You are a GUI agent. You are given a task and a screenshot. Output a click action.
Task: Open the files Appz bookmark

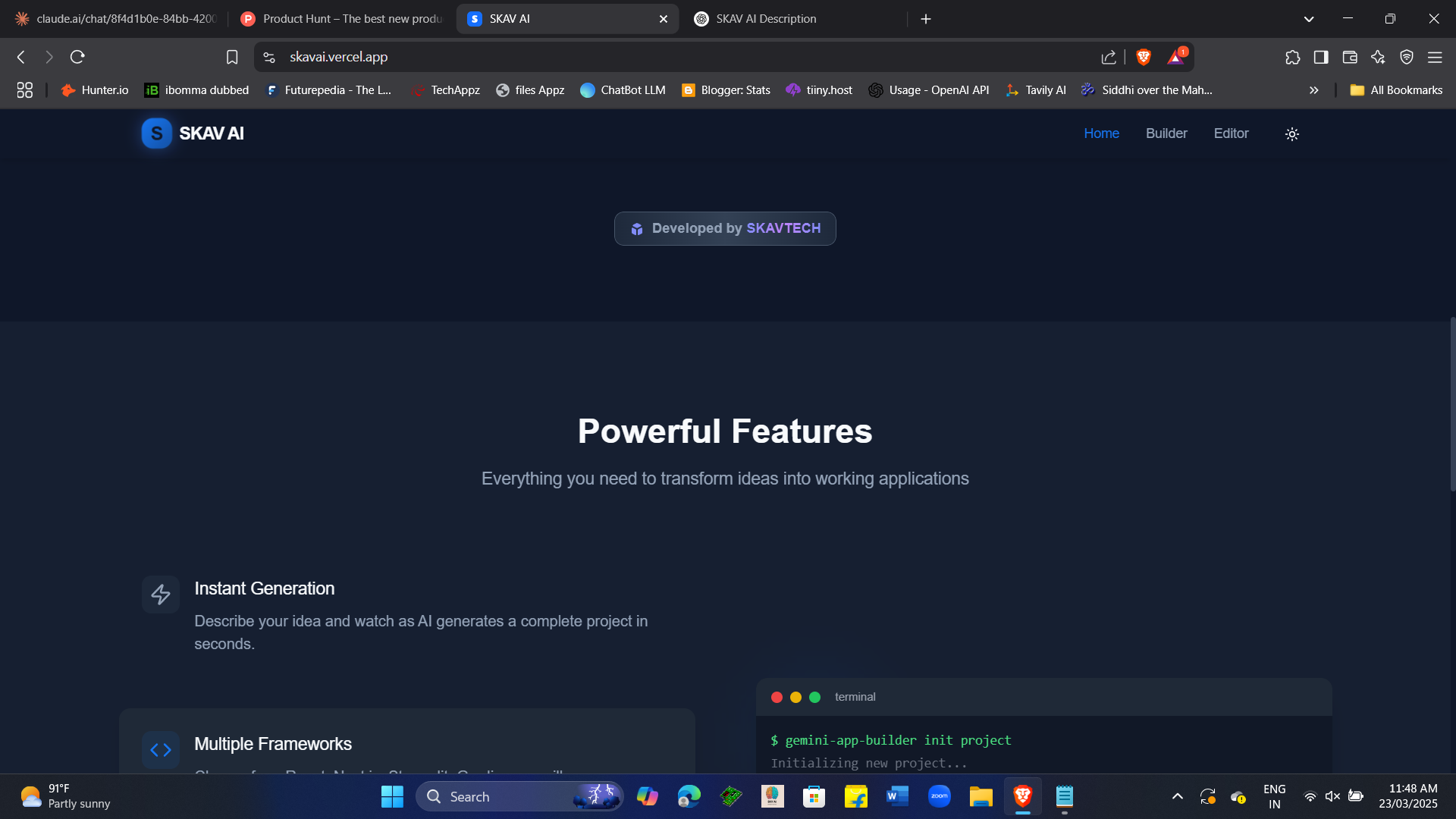[530, 90]
